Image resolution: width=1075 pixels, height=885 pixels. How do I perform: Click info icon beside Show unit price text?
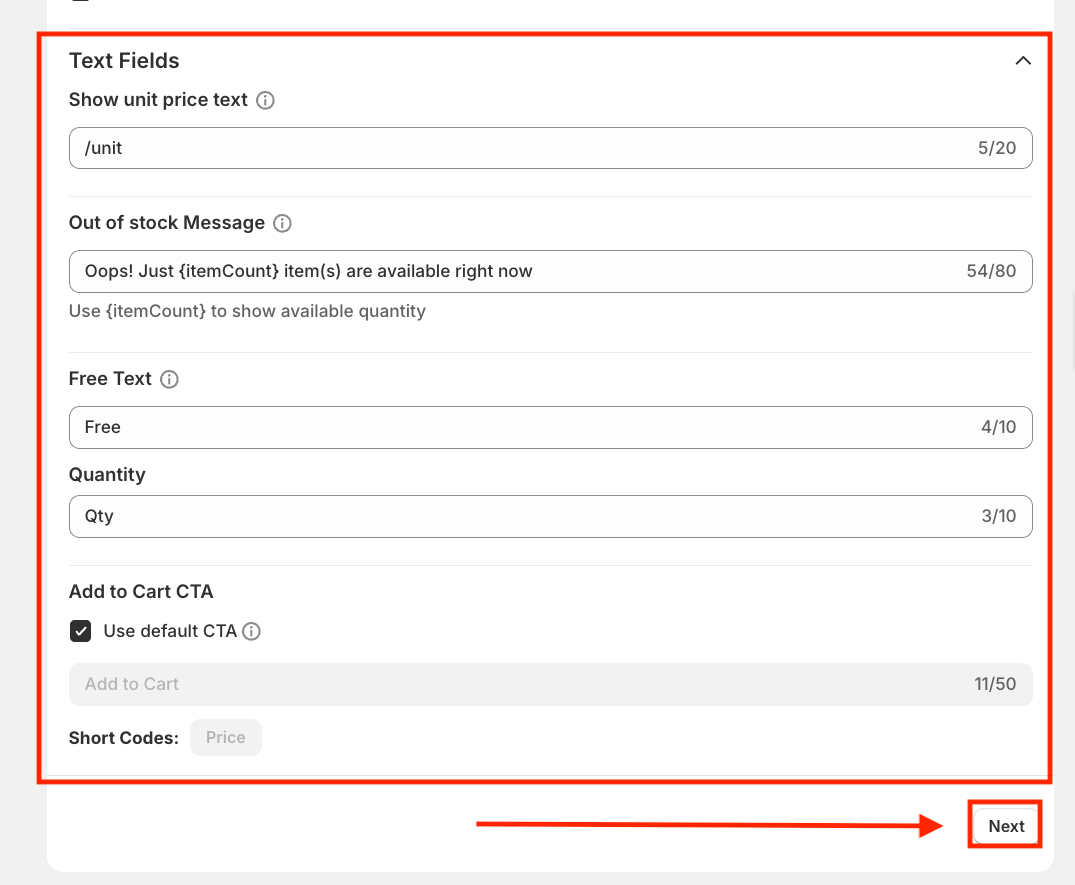[x=265, y=100]
